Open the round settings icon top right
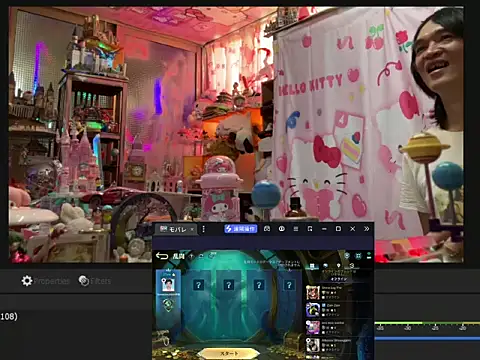Image resolution: width=480 pixels, height=360 pixels. coord(347,256)
